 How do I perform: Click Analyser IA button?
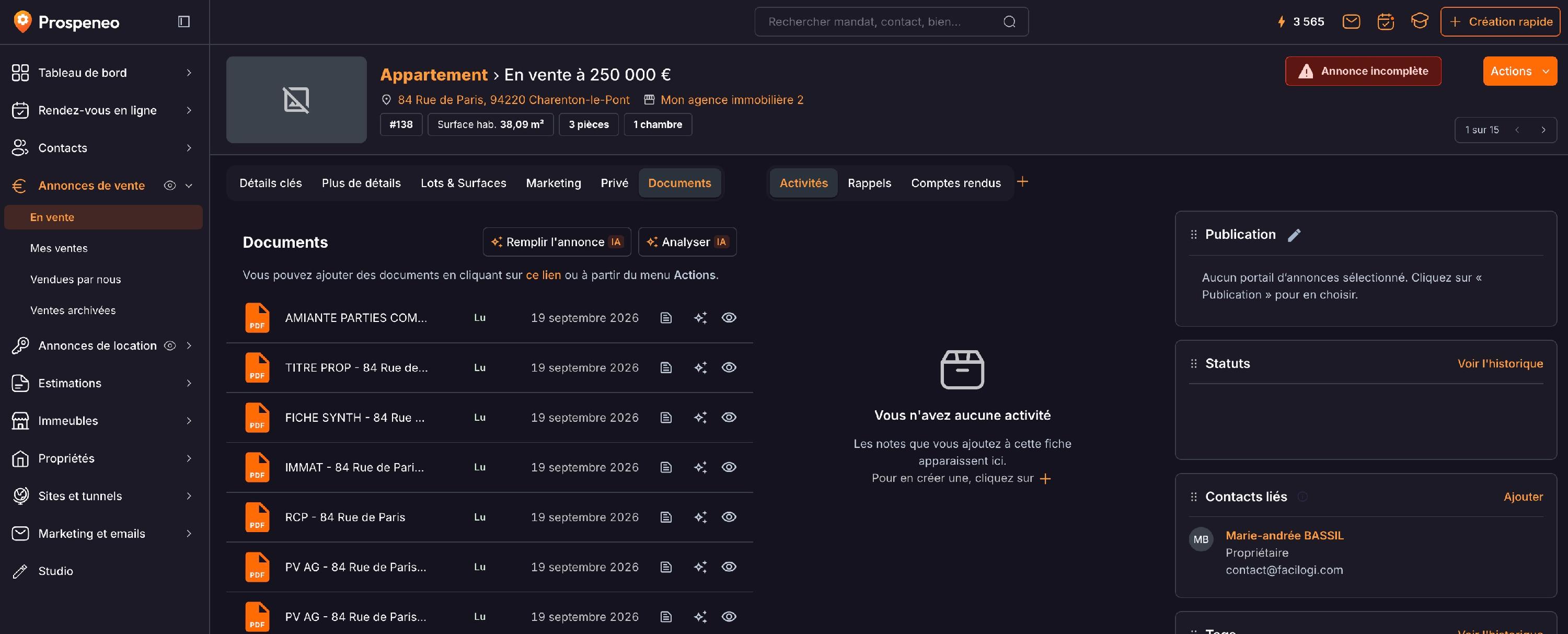[687, 242]
